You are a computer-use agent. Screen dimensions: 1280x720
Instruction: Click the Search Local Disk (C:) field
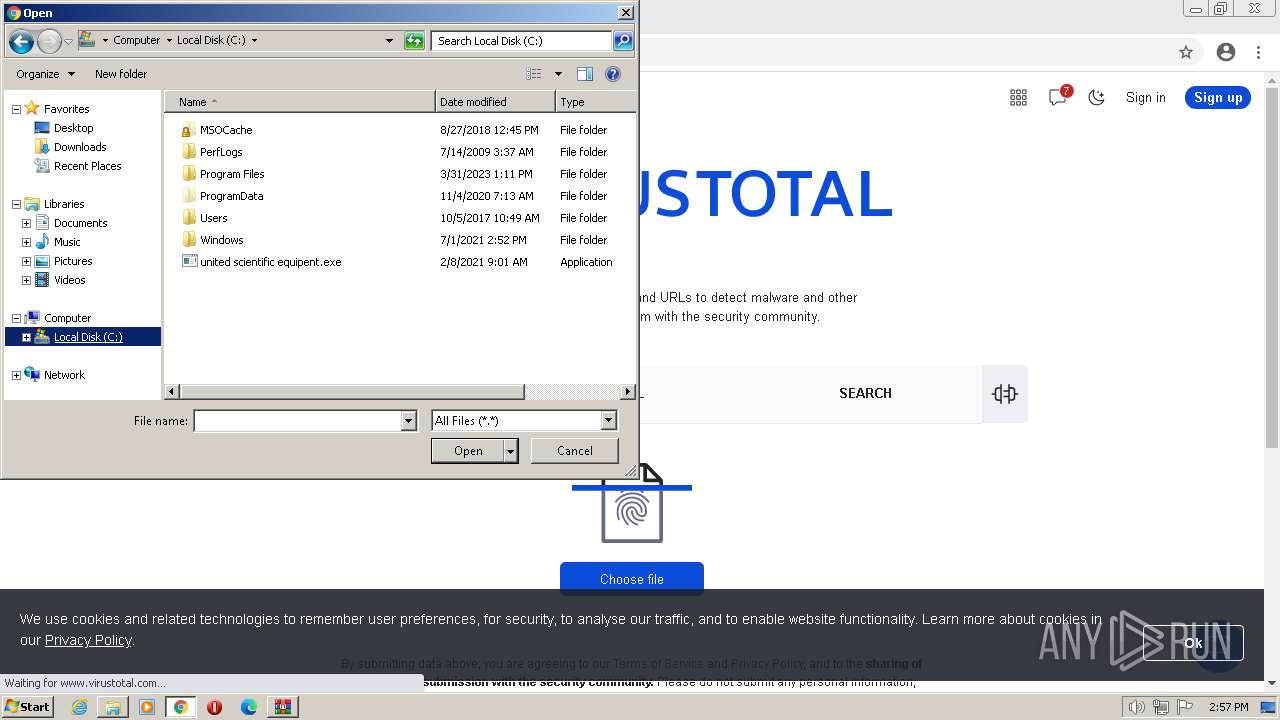point(522,41)
